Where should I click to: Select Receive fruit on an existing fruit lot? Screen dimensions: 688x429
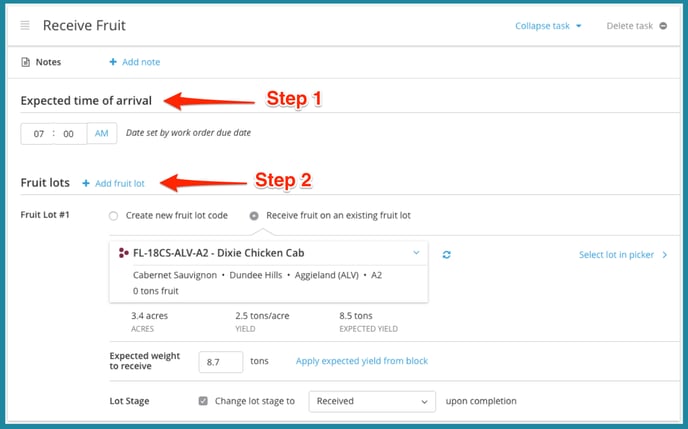coord(254,216)
